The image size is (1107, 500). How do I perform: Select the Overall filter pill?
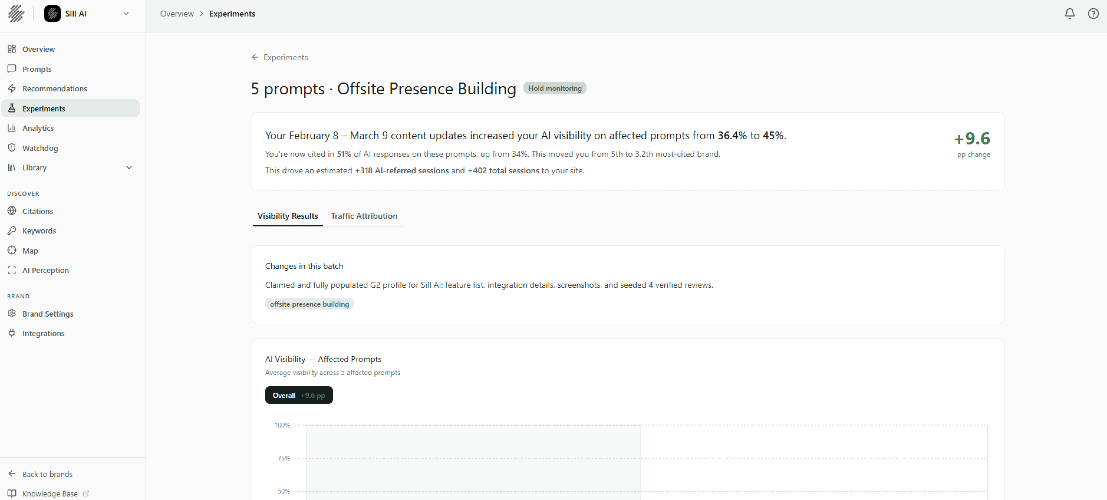click(298, 395)
